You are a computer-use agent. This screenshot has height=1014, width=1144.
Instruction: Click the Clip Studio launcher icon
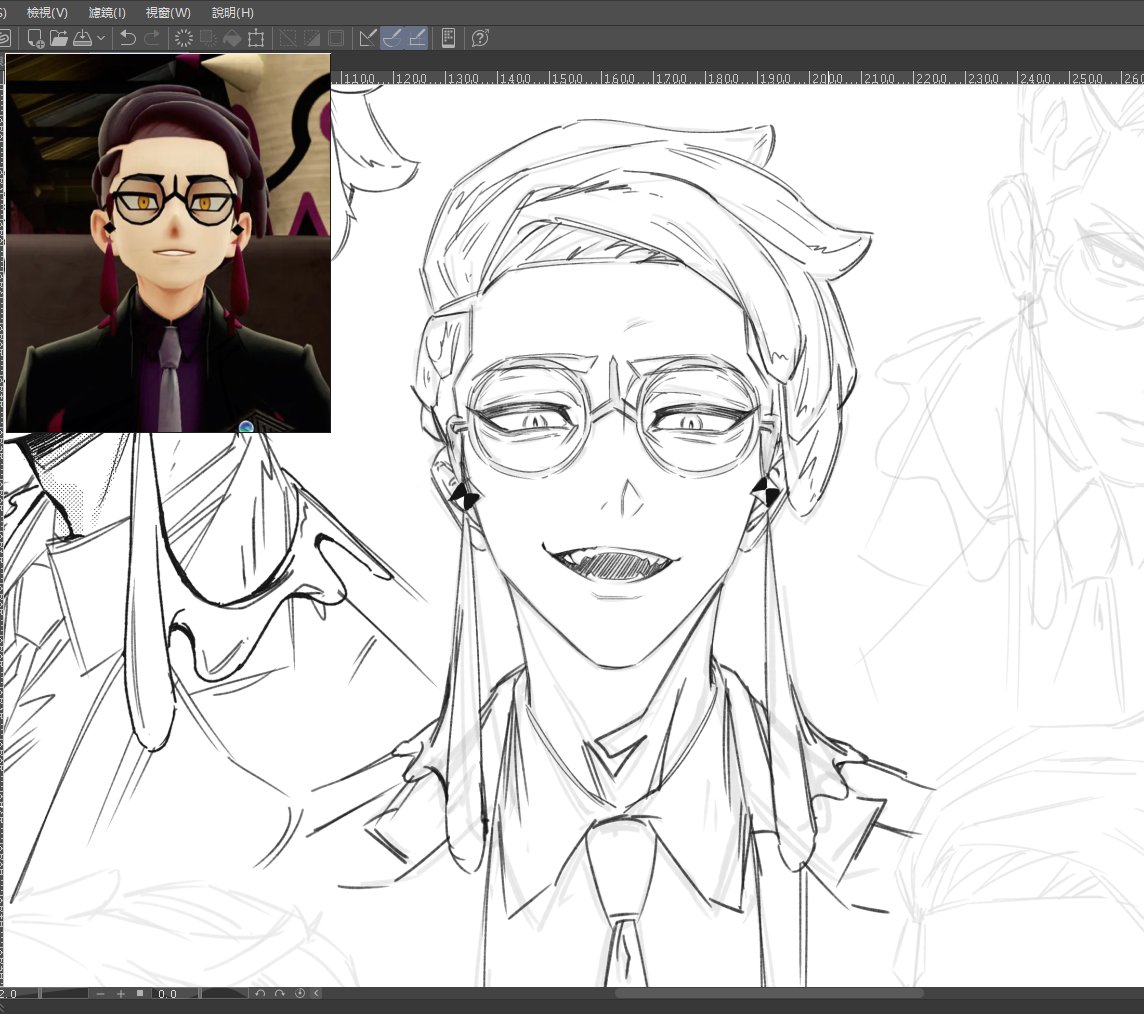click(4, 38)
